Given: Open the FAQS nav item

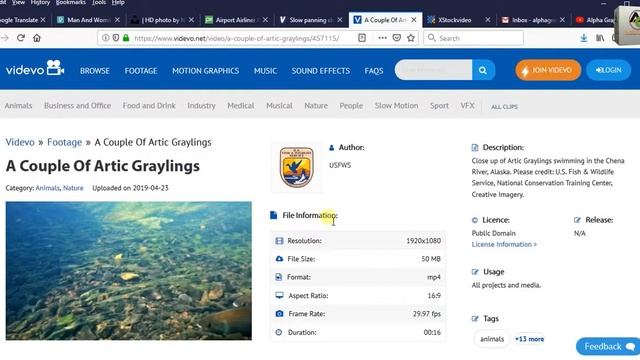Looking at the screenshot, I should (x=374, y=71).
